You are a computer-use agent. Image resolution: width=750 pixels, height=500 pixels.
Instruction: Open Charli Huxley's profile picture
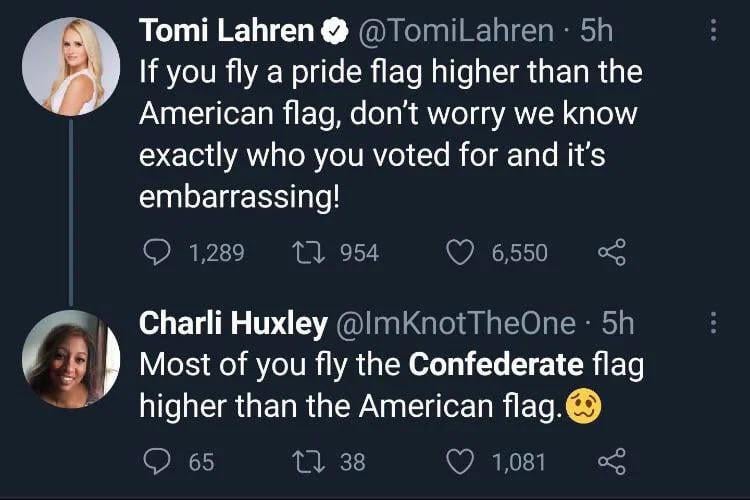click(70, 358)
